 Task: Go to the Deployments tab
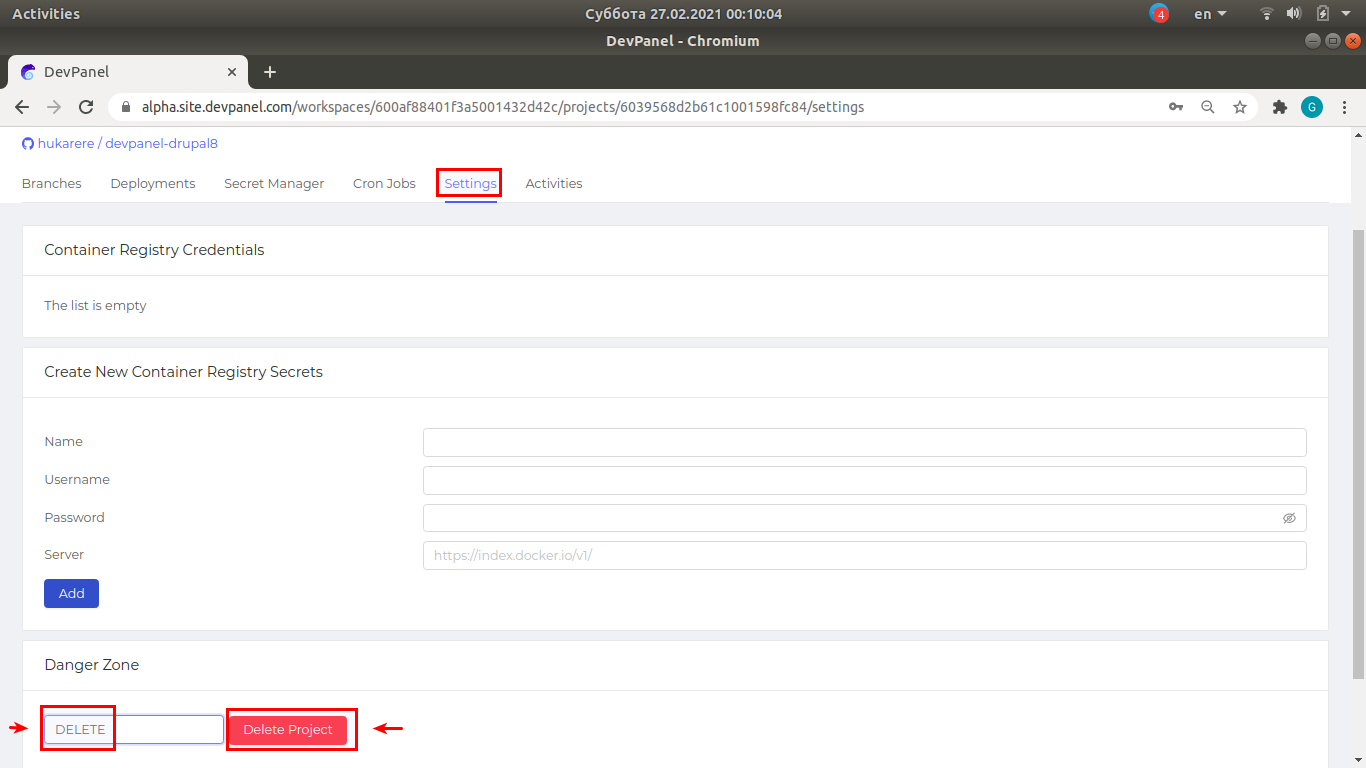pyautogui.click(x=153, y=184)
